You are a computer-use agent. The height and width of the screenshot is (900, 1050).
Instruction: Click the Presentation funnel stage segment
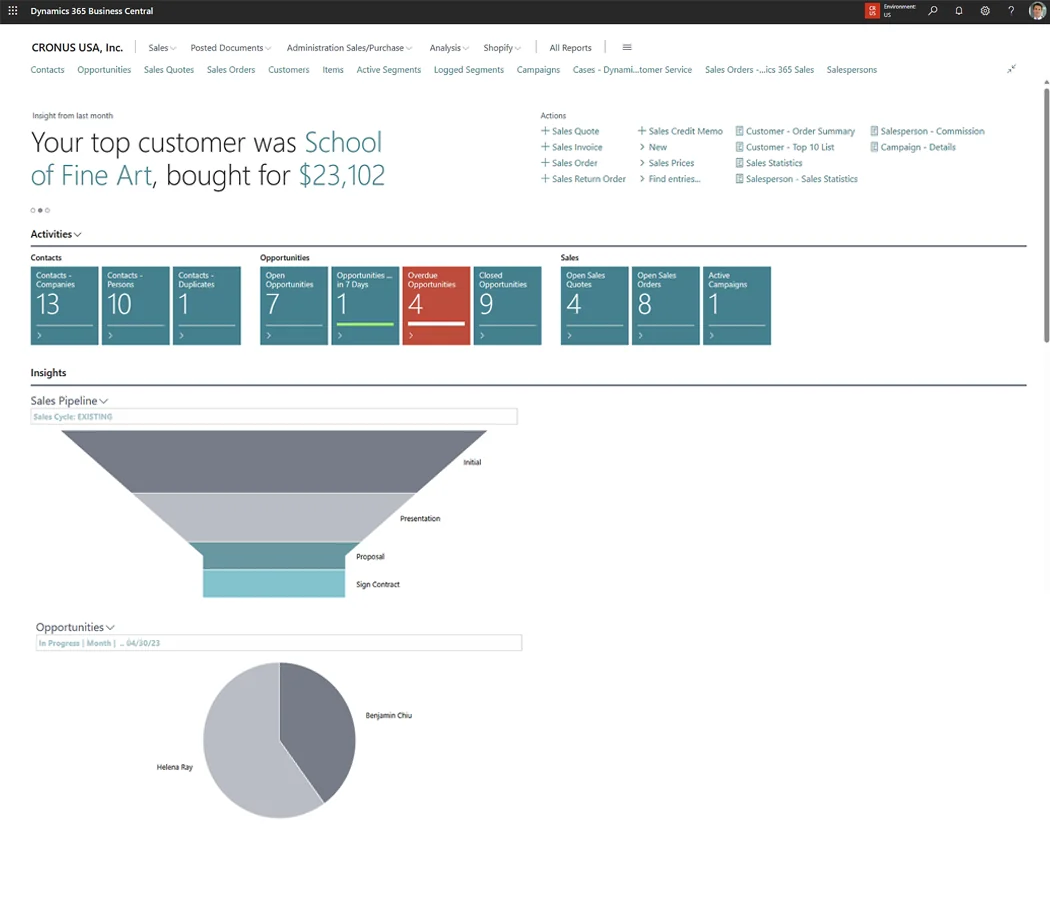coord(274,518)
